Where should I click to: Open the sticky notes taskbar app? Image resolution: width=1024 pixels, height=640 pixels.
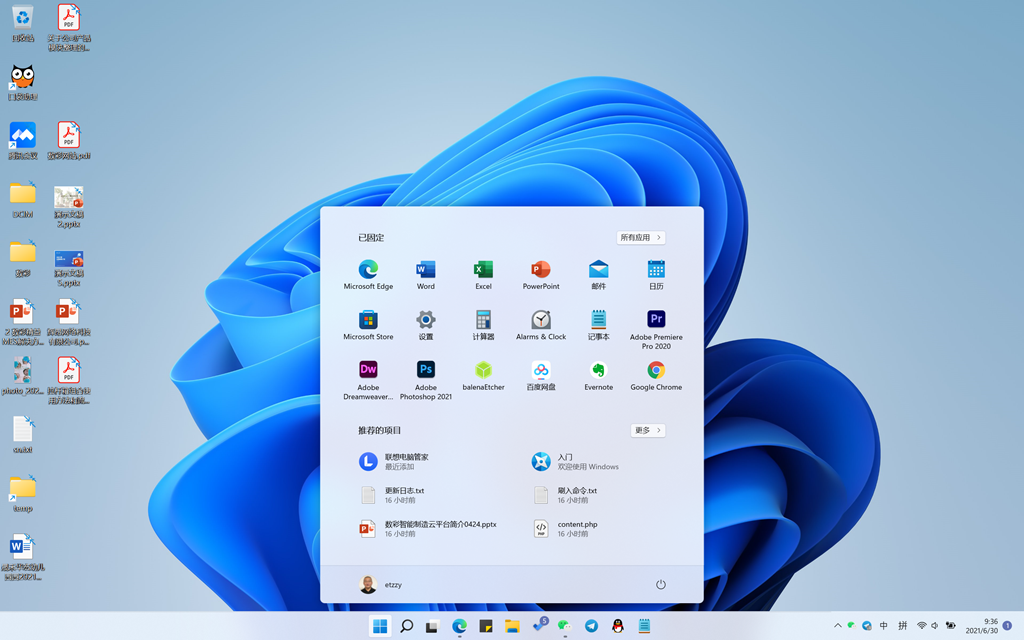[x=486, y=626]
